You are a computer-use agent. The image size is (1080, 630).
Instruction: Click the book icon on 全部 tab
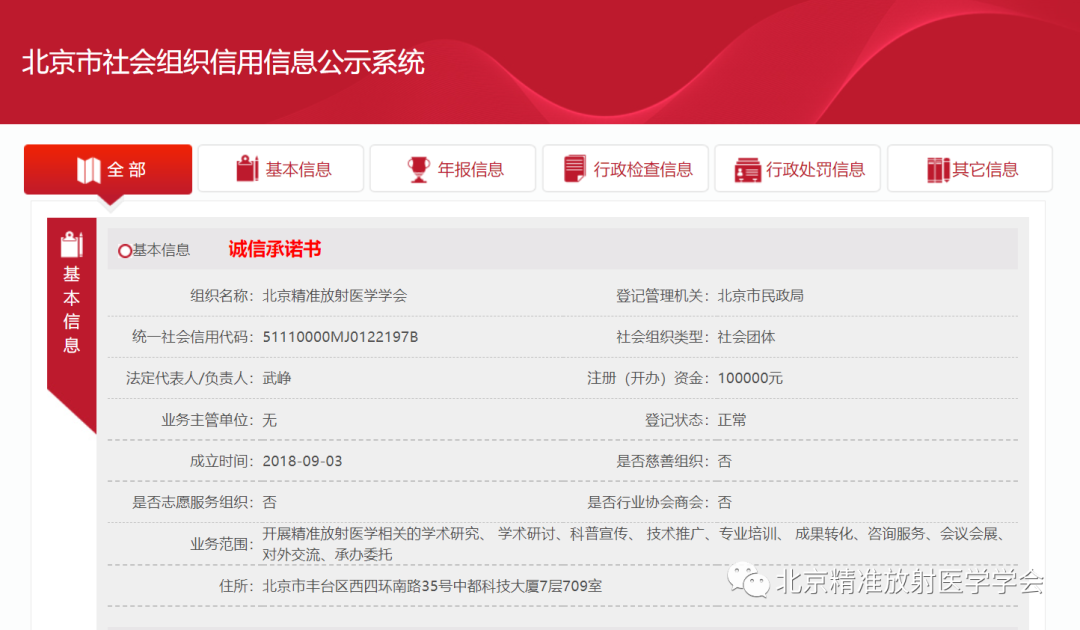click(x=88, y=170)
